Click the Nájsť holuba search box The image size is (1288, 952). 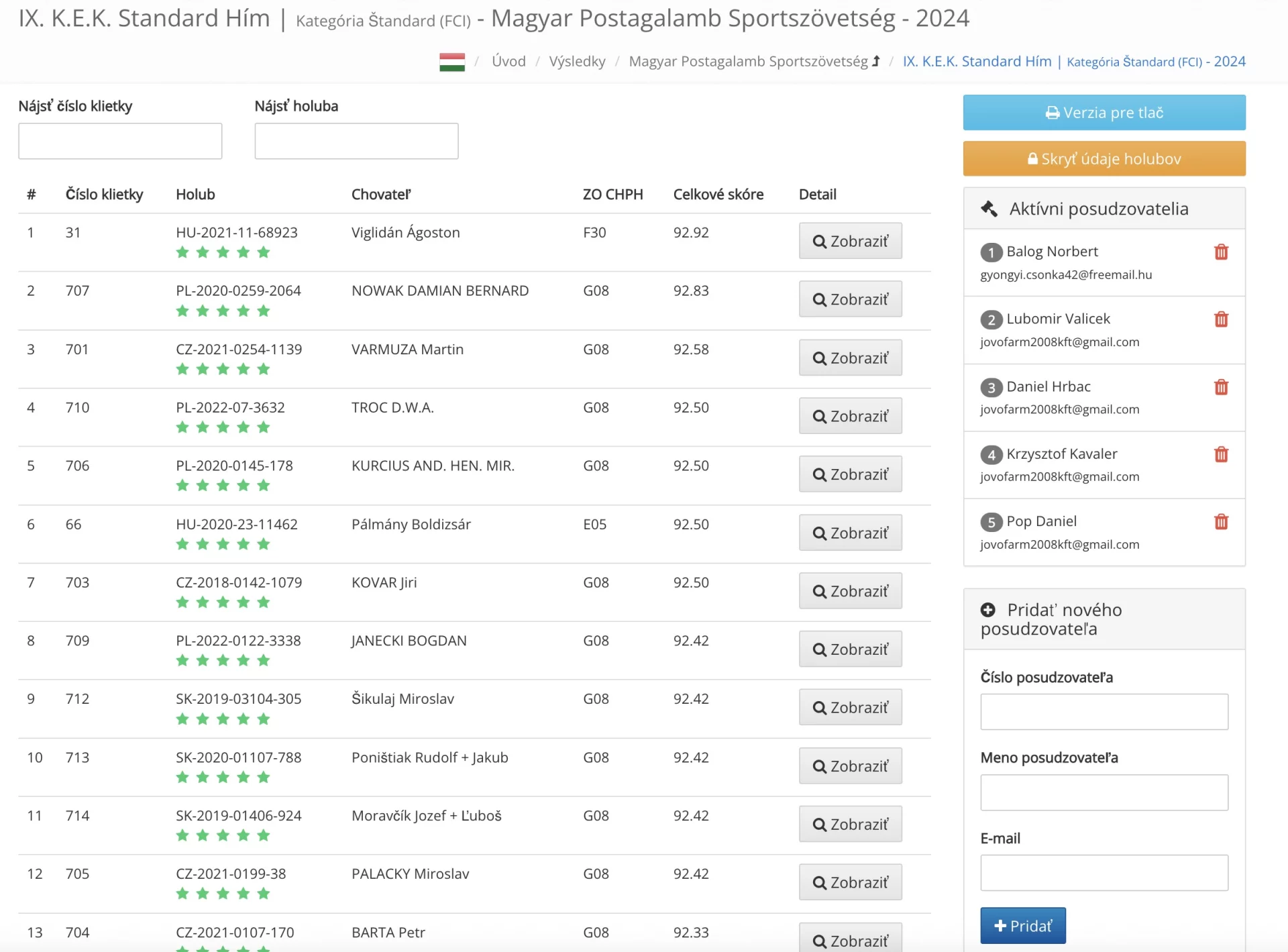coord(356,141)
